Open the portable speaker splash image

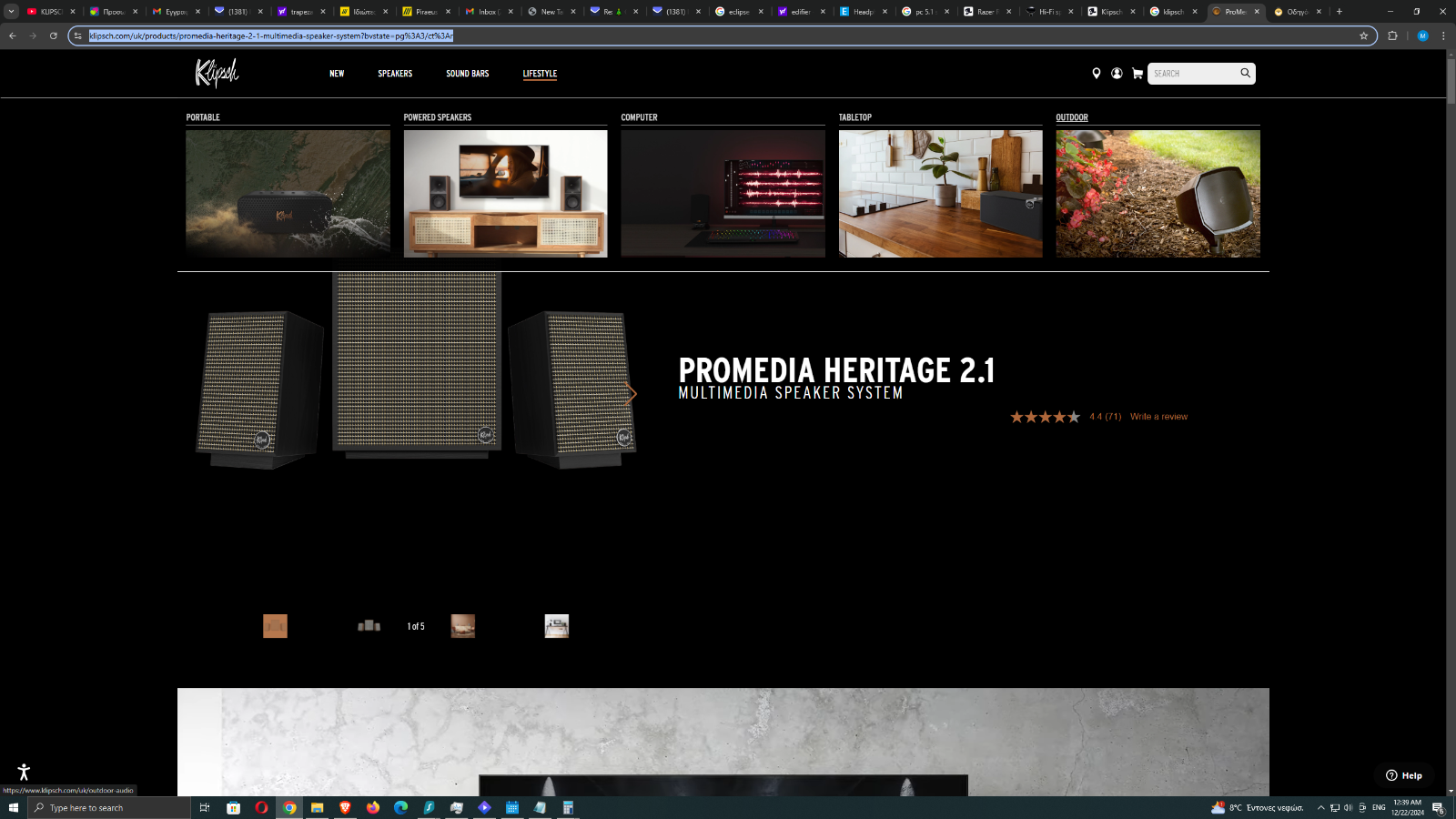click(288, 193)
